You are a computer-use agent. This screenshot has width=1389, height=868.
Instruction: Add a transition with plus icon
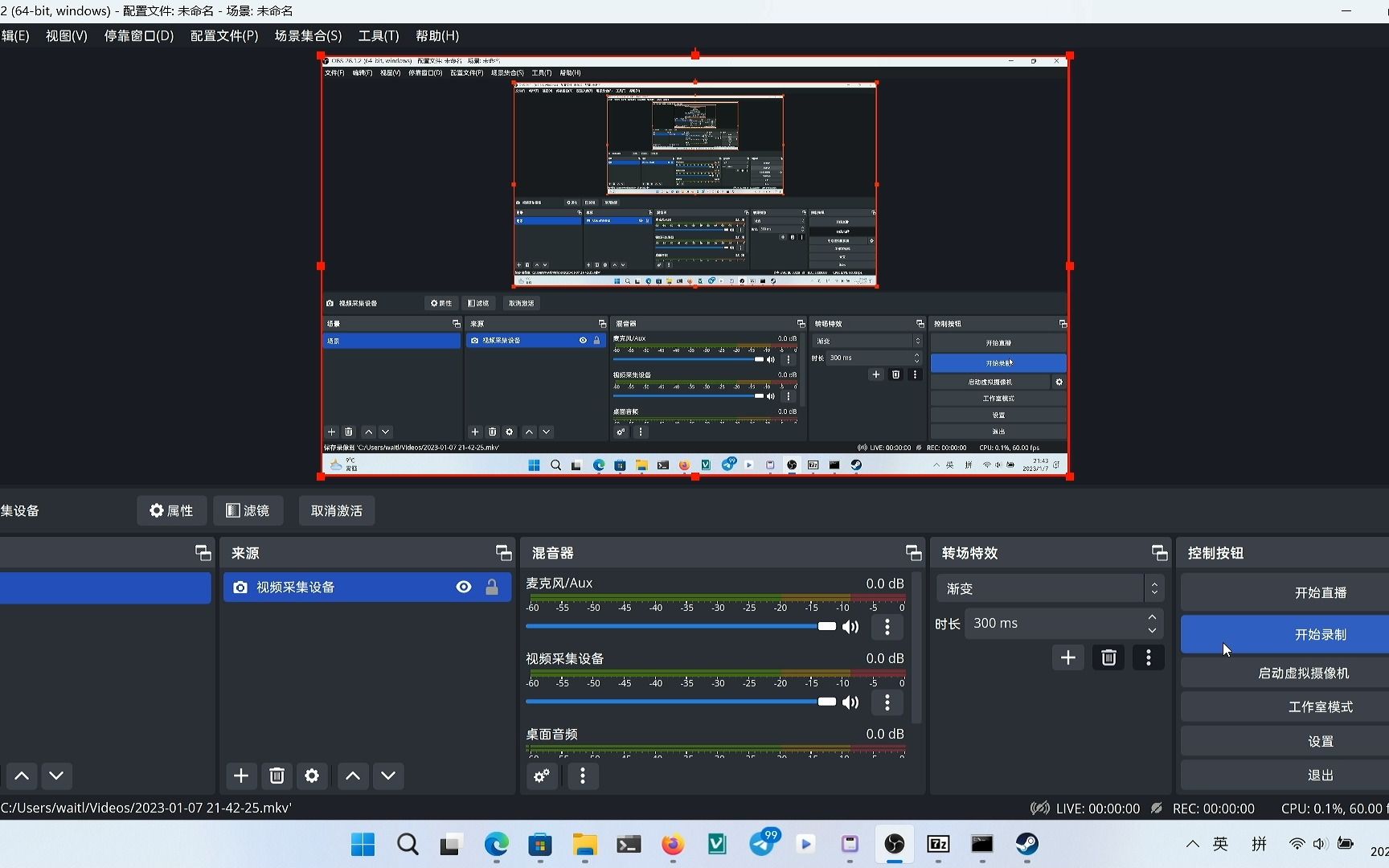click(1067, 657)
